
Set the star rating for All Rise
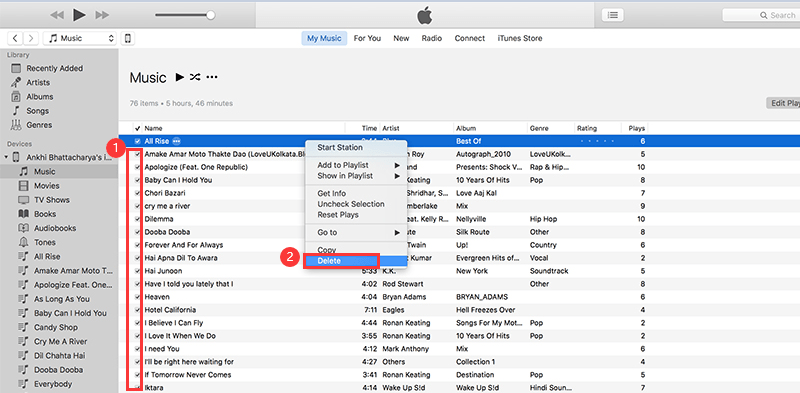pyautogui.click(x=597, y=141)
